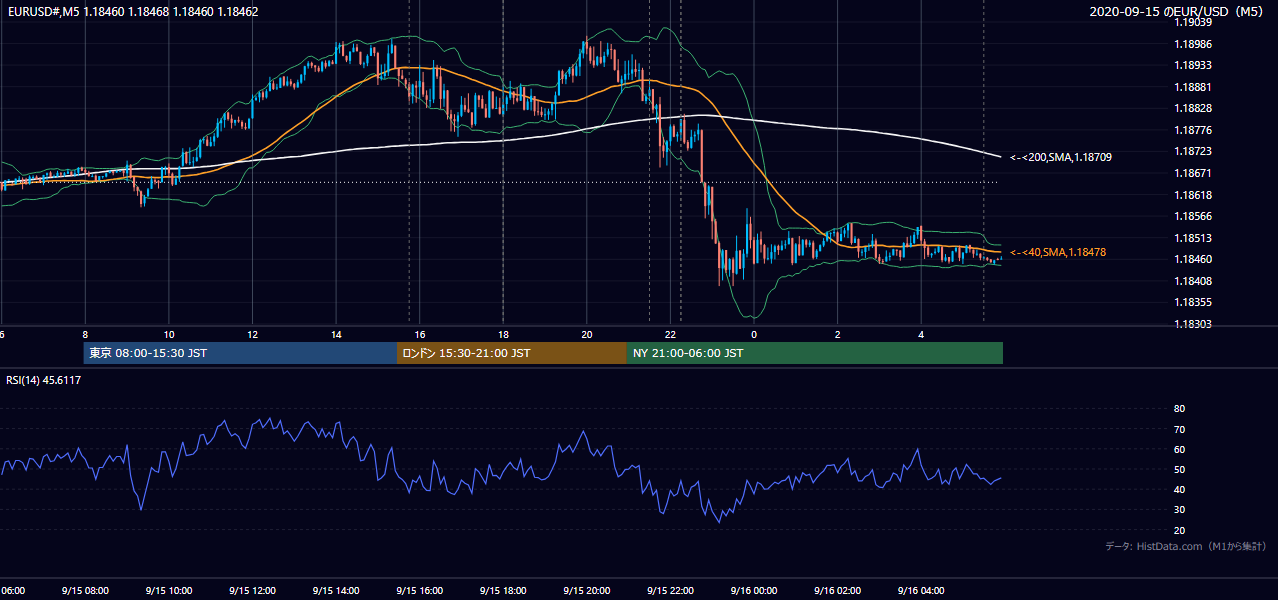
Task: Click price axis value 1.18566
Action: 1193,216
